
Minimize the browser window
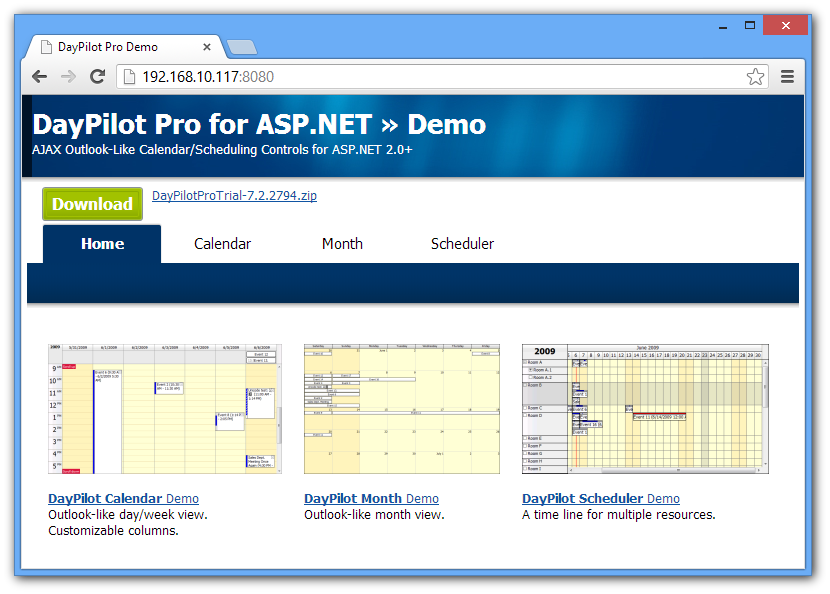click(x=723, y=25)
